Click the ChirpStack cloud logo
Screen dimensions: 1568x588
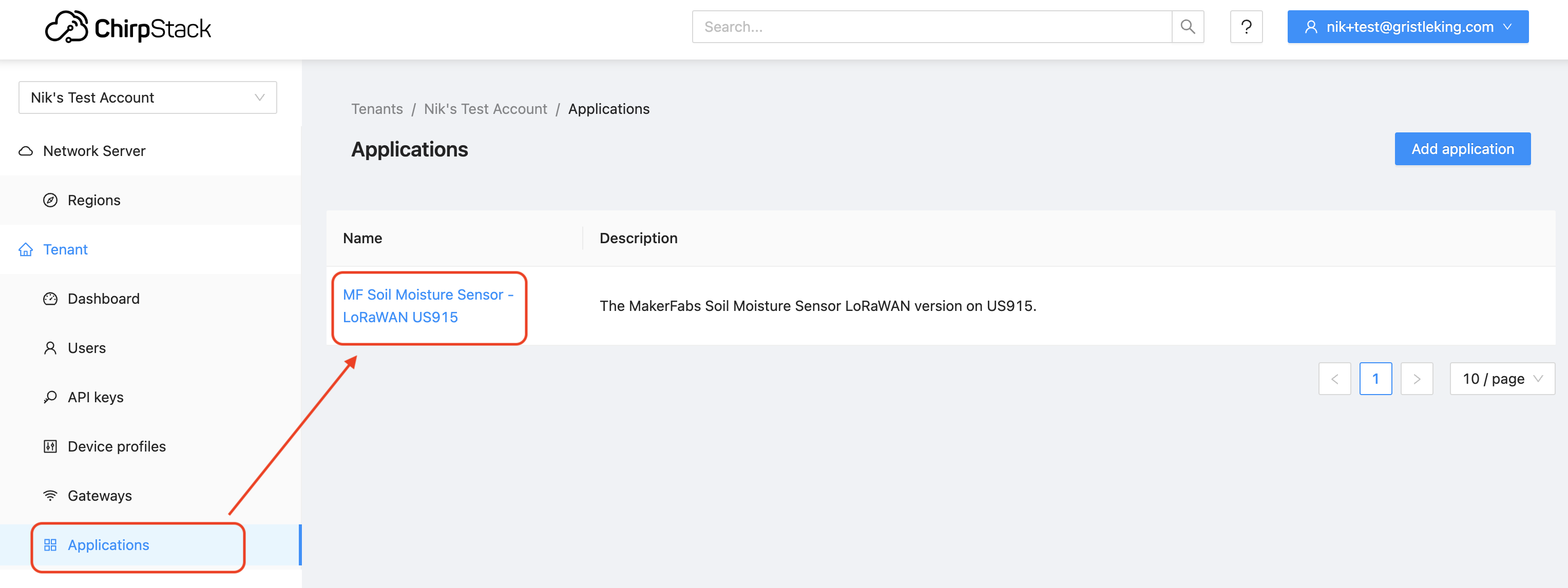click(x=66, y=27)
